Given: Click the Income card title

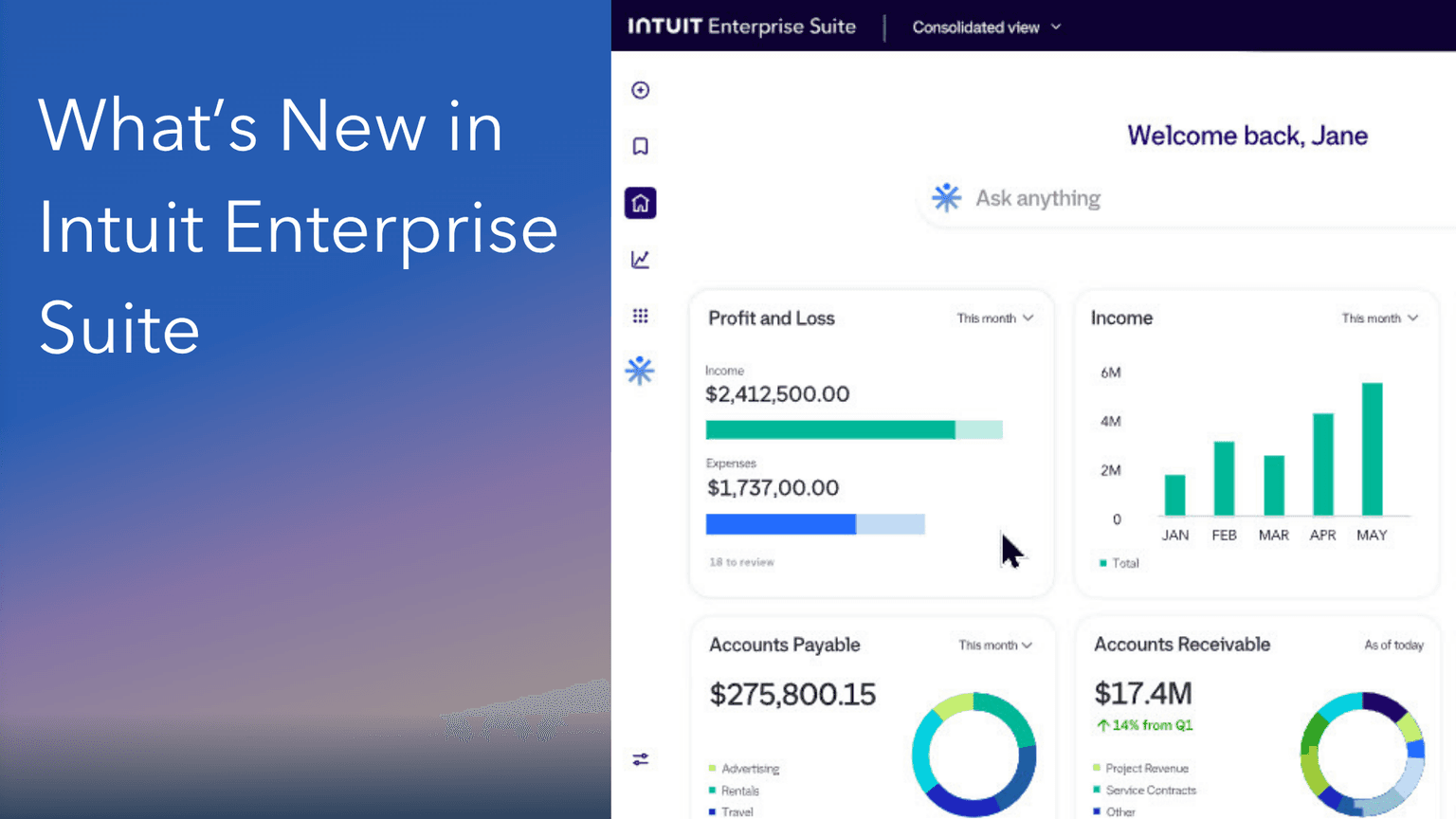Looking at the screenshot, I should point(1121,318).
